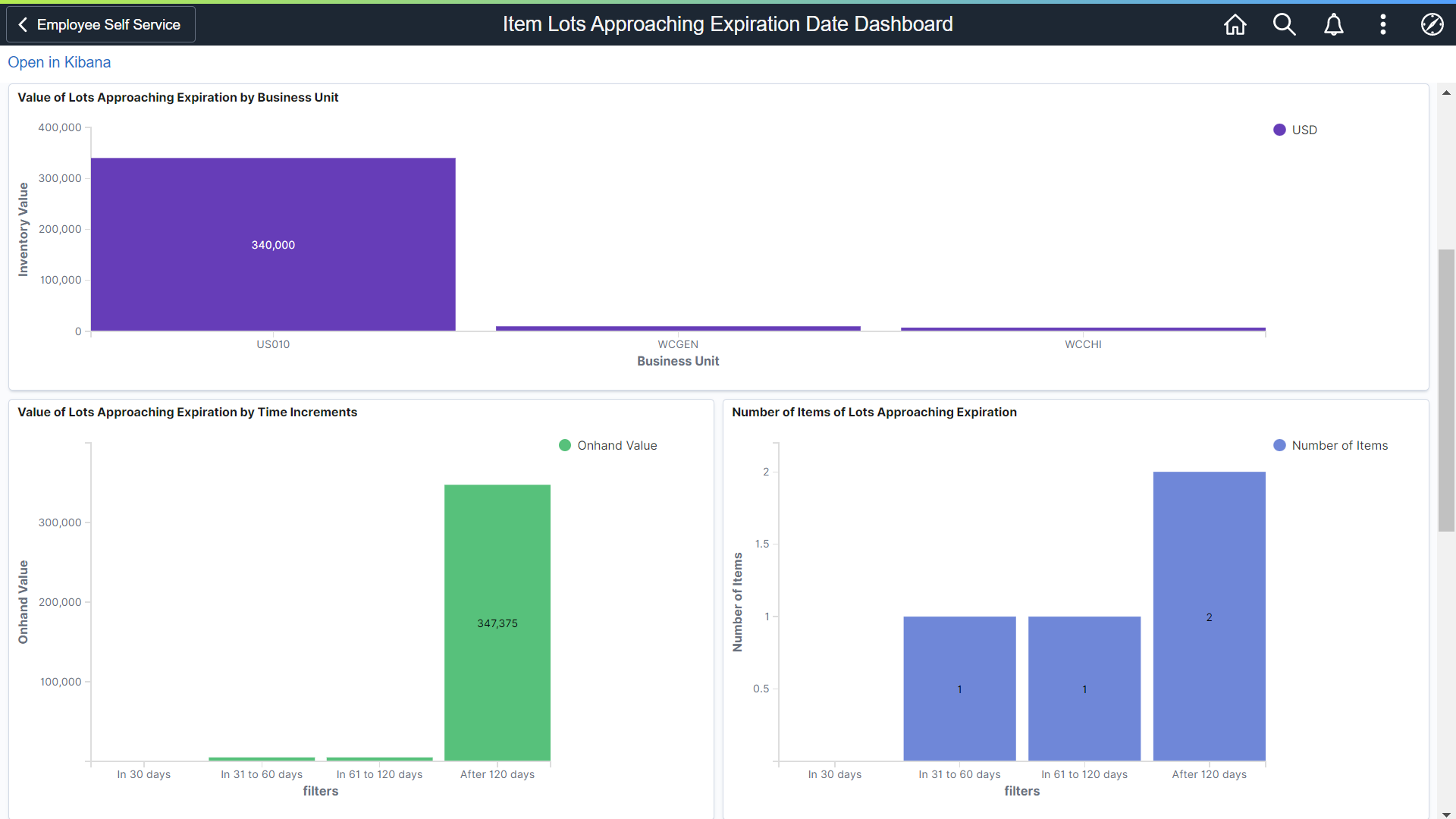Toggle the Number of Items legend
This screenshot has width=1456, height=819.
click(1339, 445)
